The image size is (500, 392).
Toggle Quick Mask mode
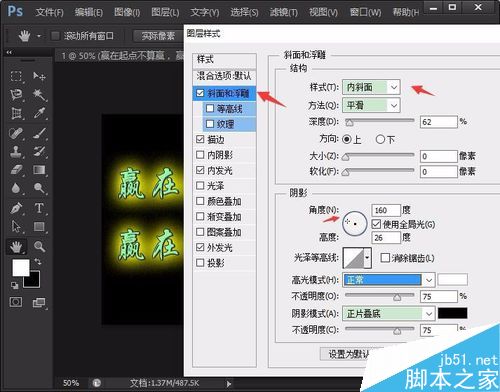[x=16, y=302]
